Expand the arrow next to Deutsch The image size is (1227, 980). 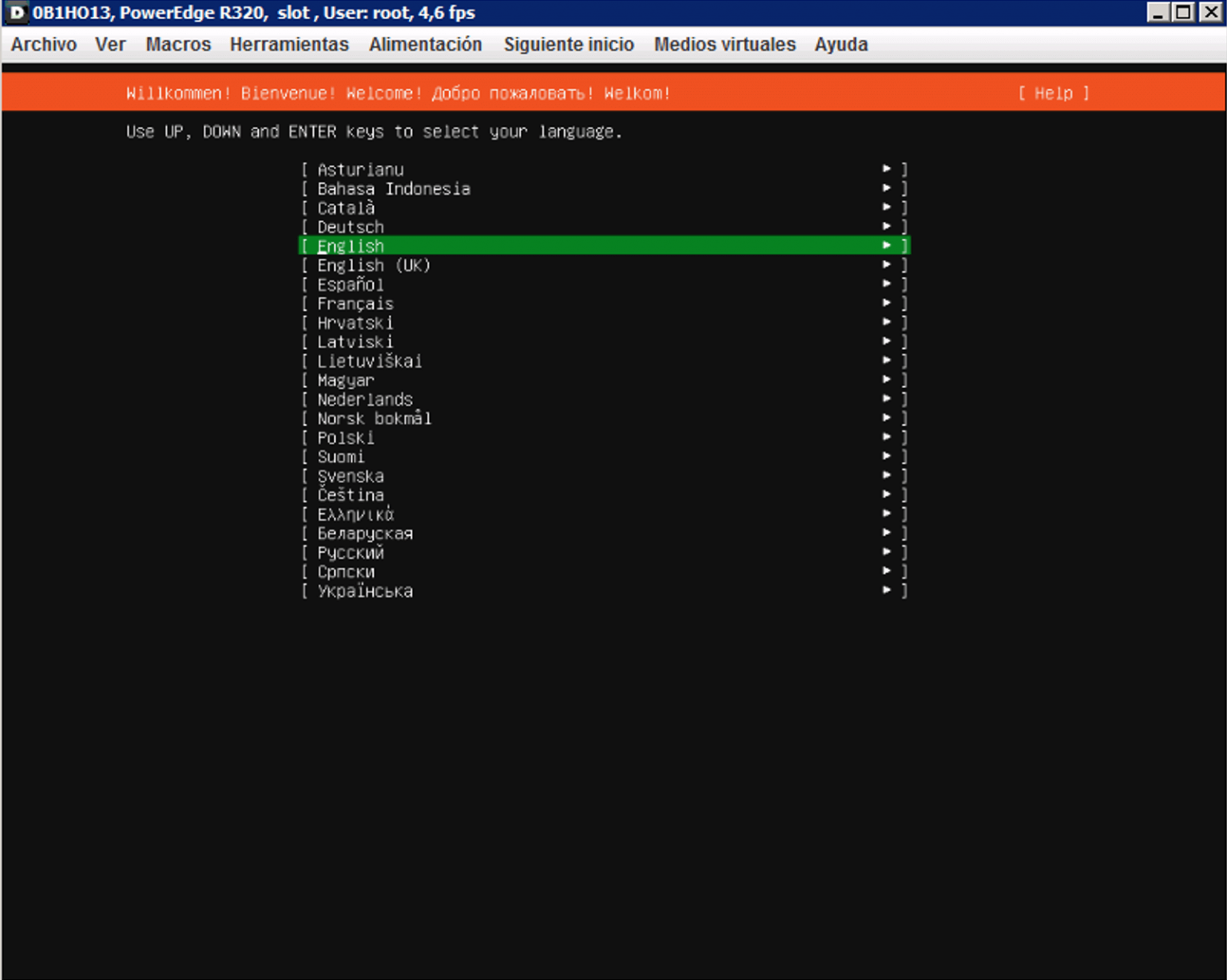(x=887, y=226)
